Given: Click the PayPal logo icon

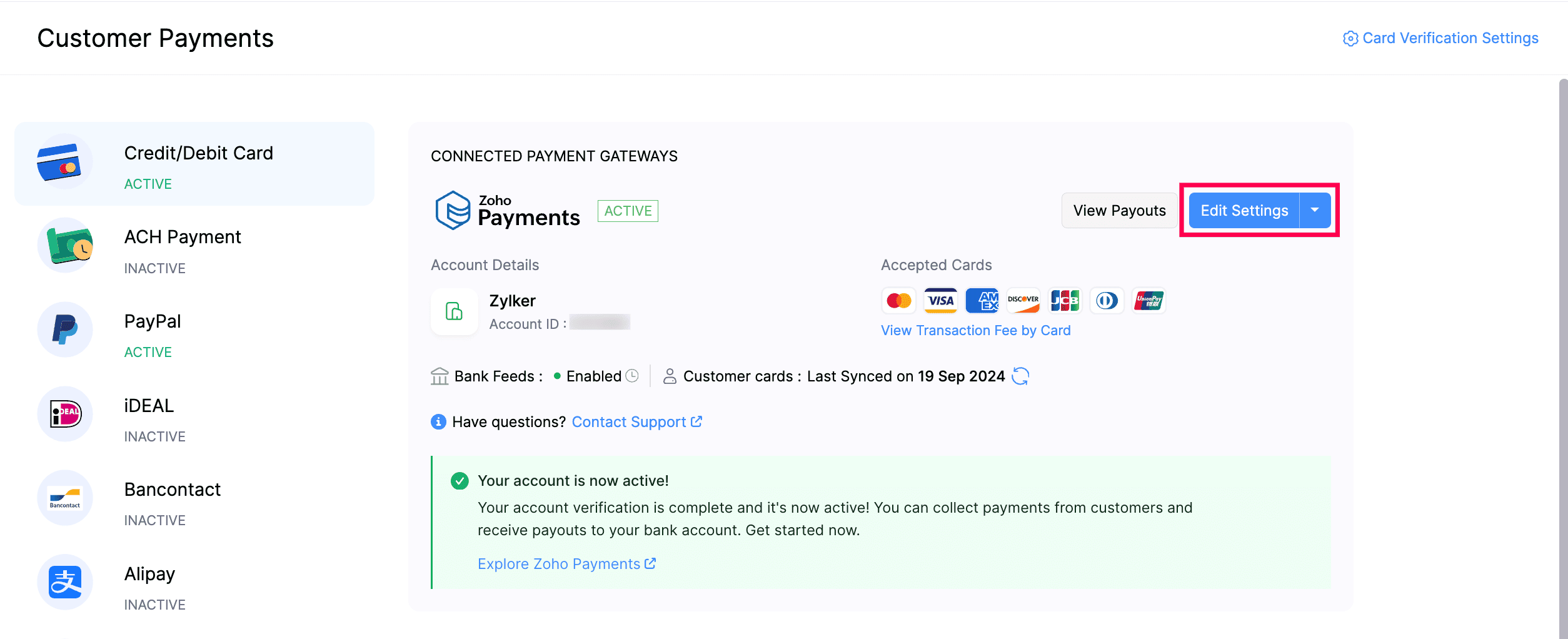Looking at the screenshot, I should (x=65, y=330).
